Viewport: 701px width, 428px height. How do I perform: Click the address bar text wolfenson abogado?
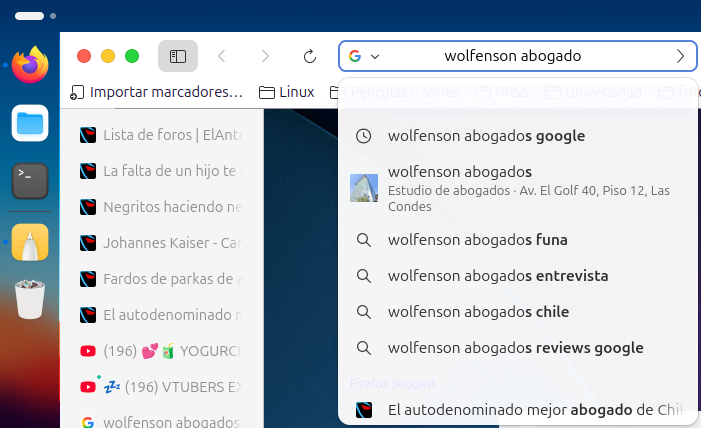(x=512, y=56)
